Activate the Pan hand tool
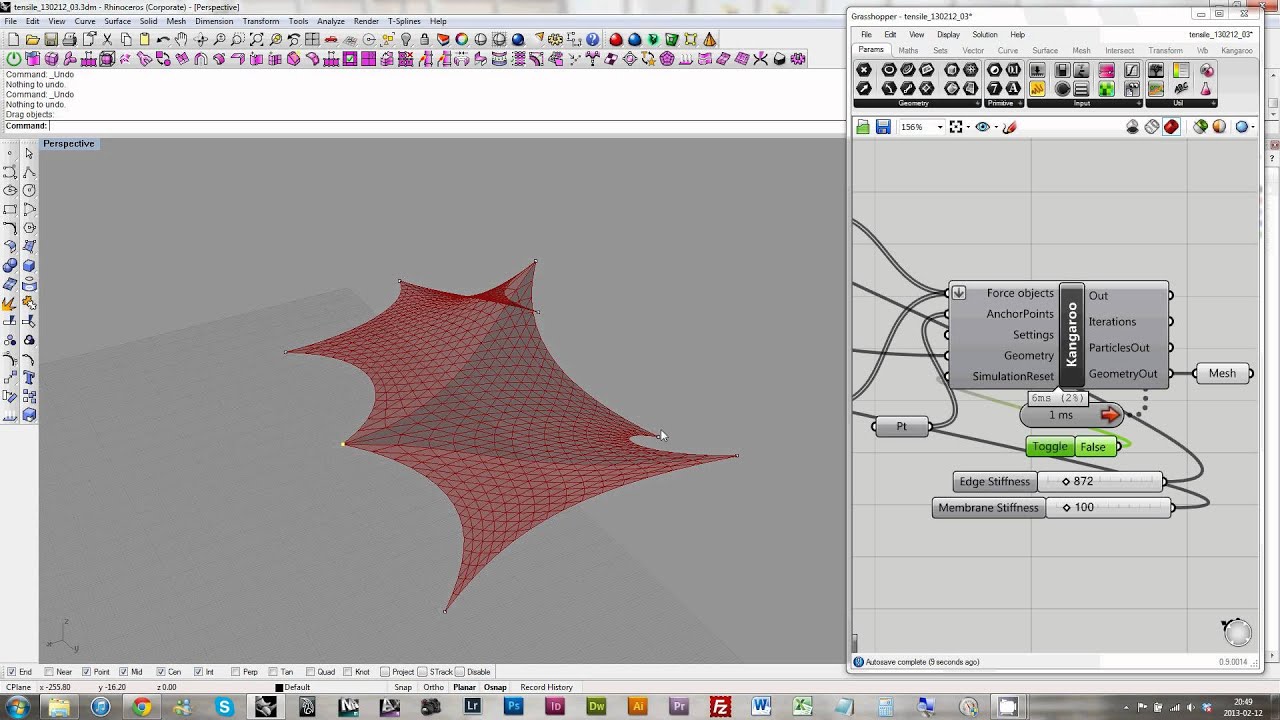 point(181,40)
